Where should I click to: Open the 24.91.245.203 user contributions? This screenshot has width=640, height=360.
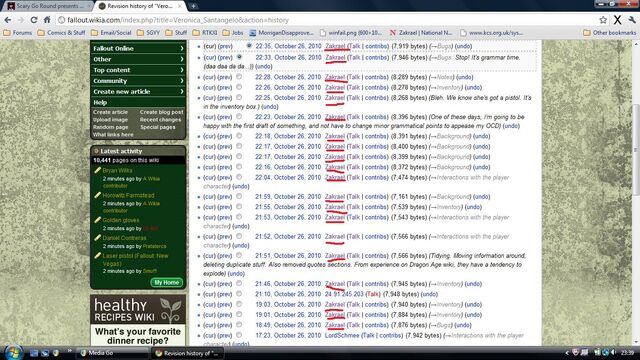click(x=344, y=294)
